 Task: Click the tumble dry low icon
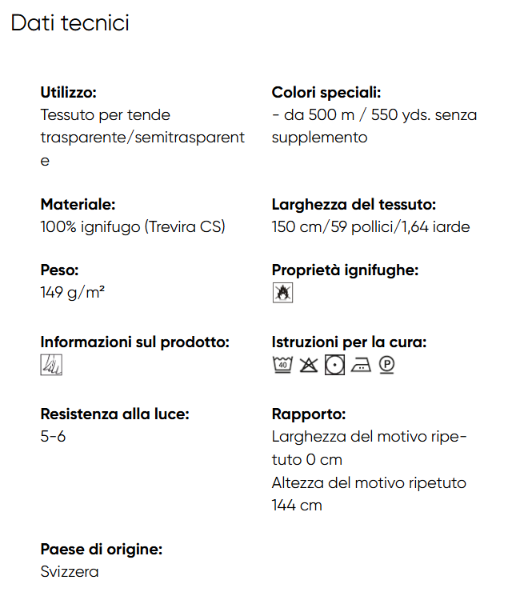335,365
